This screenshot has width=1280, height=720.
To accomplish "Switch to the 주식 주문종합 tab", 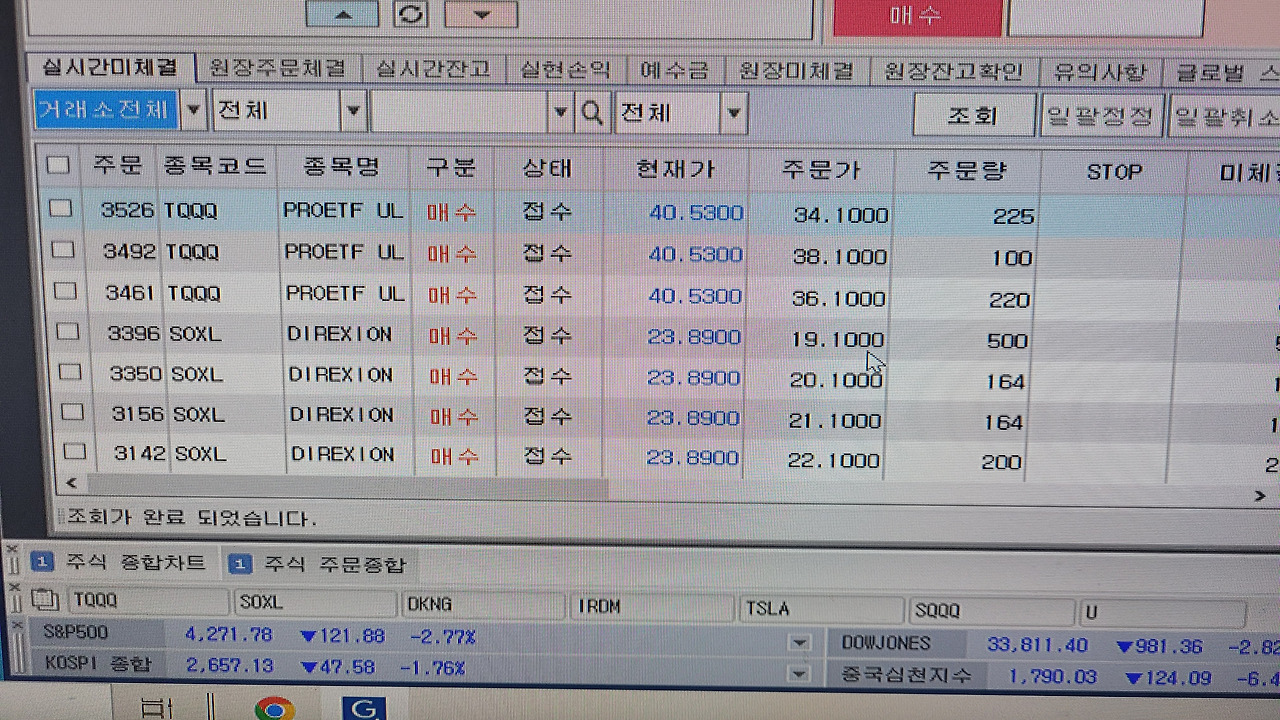I will pos(319,565).
